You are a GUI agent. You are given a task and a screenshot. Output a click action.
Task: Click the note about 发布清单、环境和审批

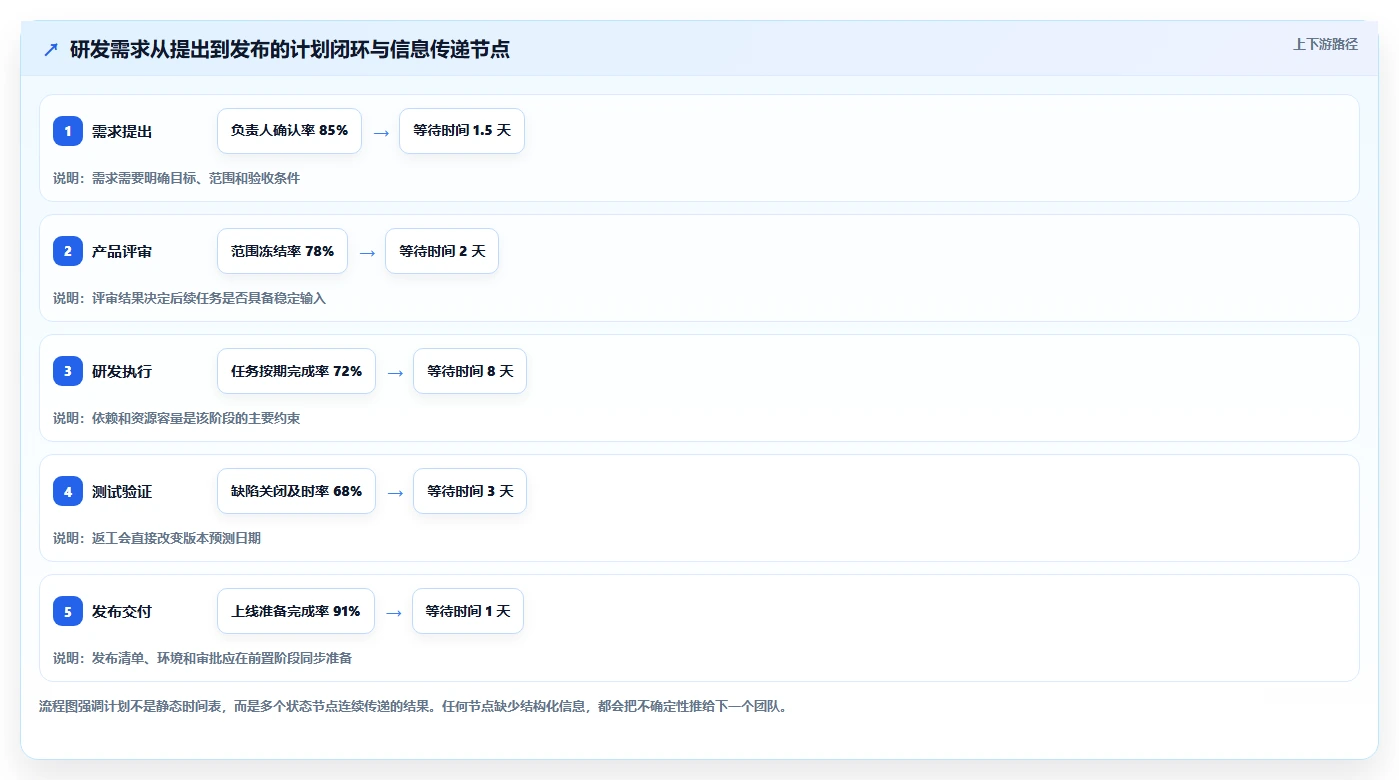[x=202, y=658]
